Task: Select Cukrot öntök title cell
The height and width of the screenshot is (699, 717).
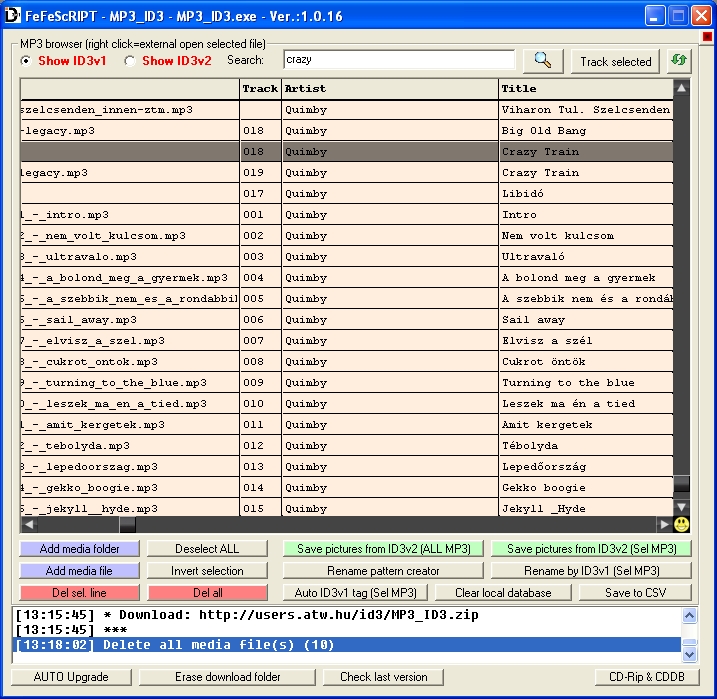Action: (x=586, y=362)
